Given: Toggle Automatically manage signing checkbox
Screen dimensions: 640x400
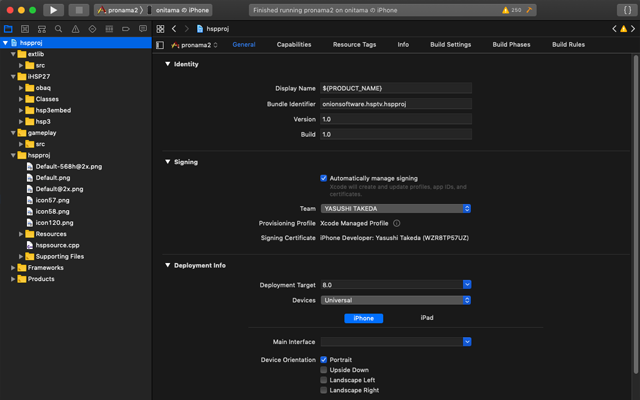Looking at the screenshot, I should coord(324,178).
